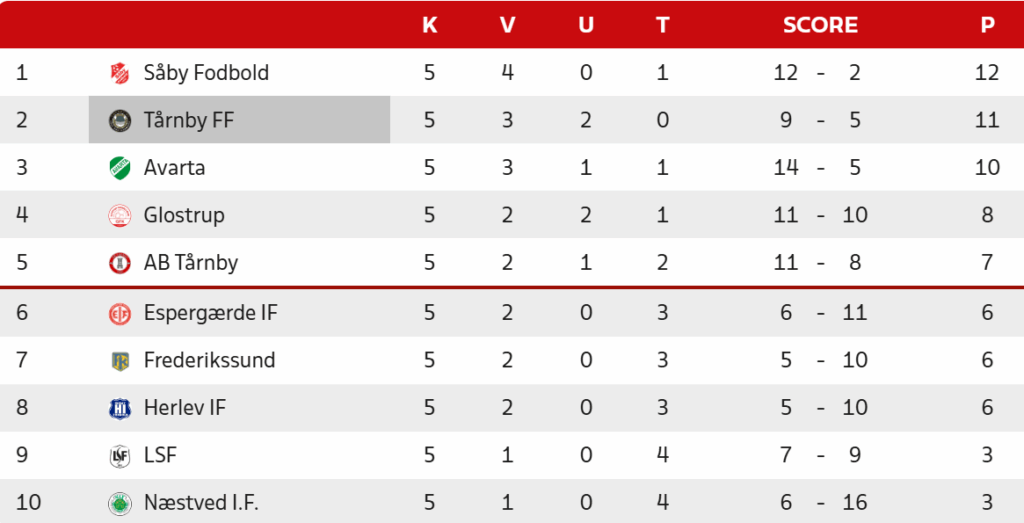The image size is (1024, 523).
Task: Click the P points column header
Action: coord(987,25)
